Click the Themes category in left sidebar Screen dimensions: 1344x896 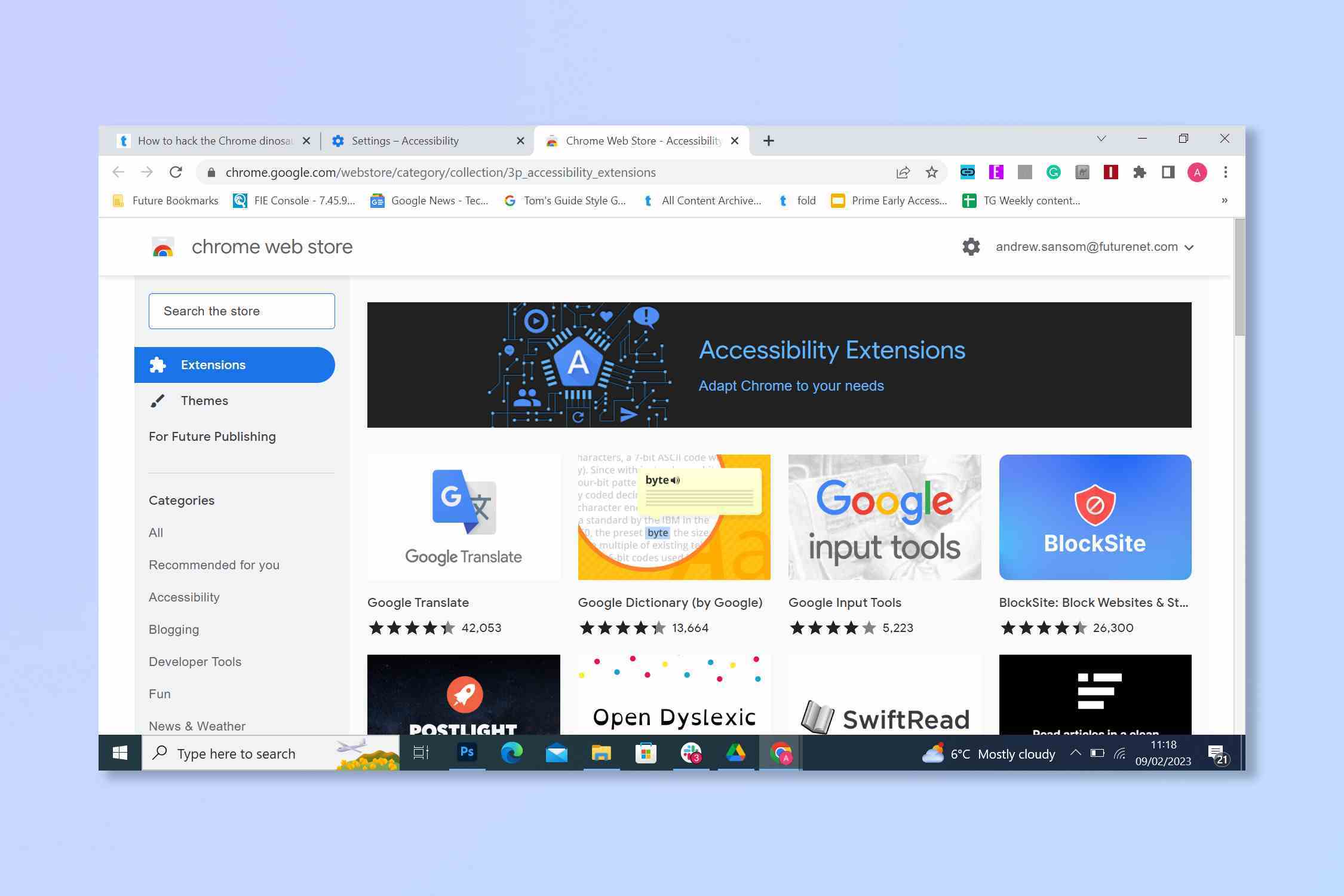[203, 401]
